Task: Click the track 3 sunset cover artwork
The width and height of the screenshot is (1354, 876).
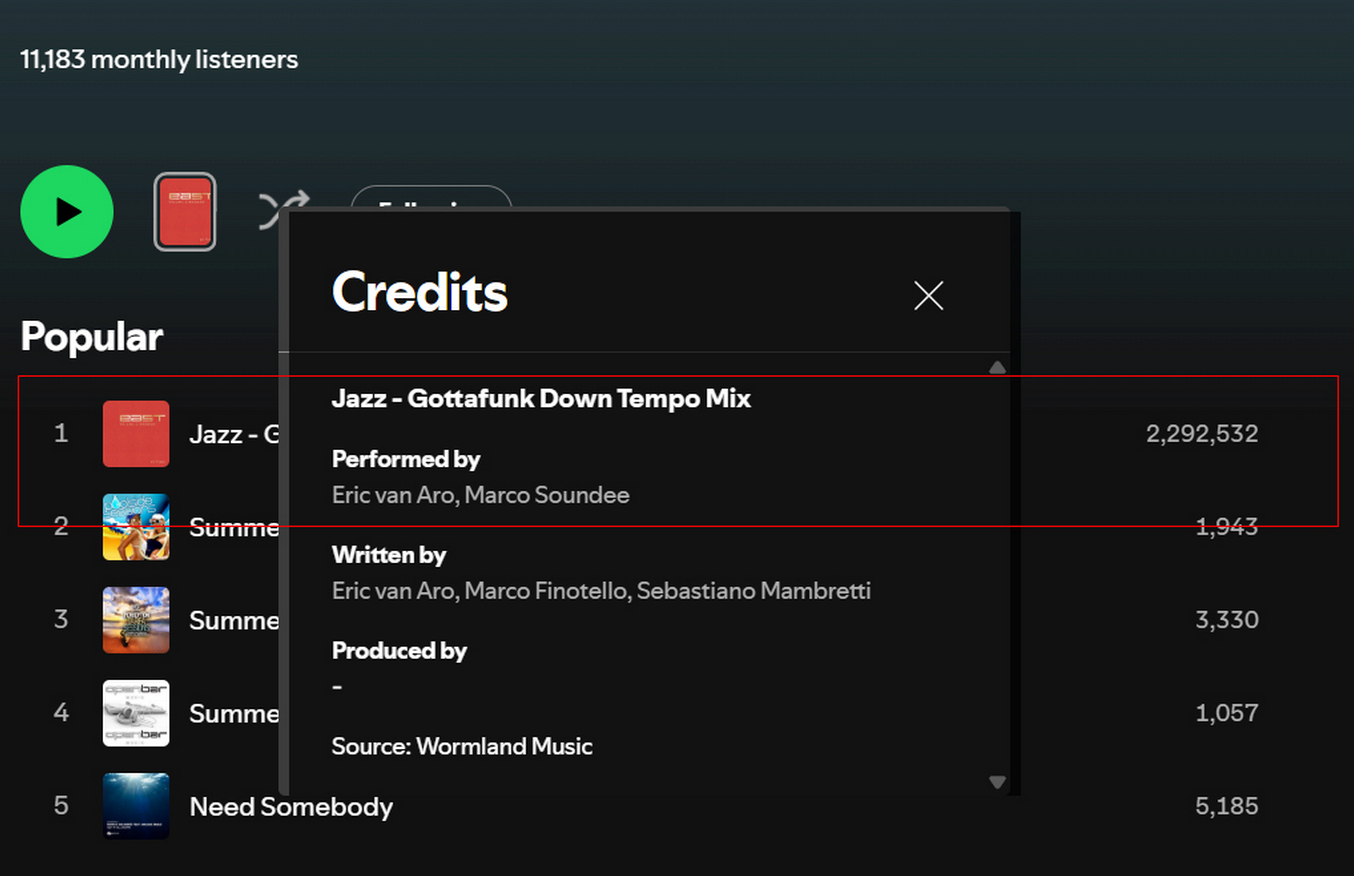Action: coord(136,620)
